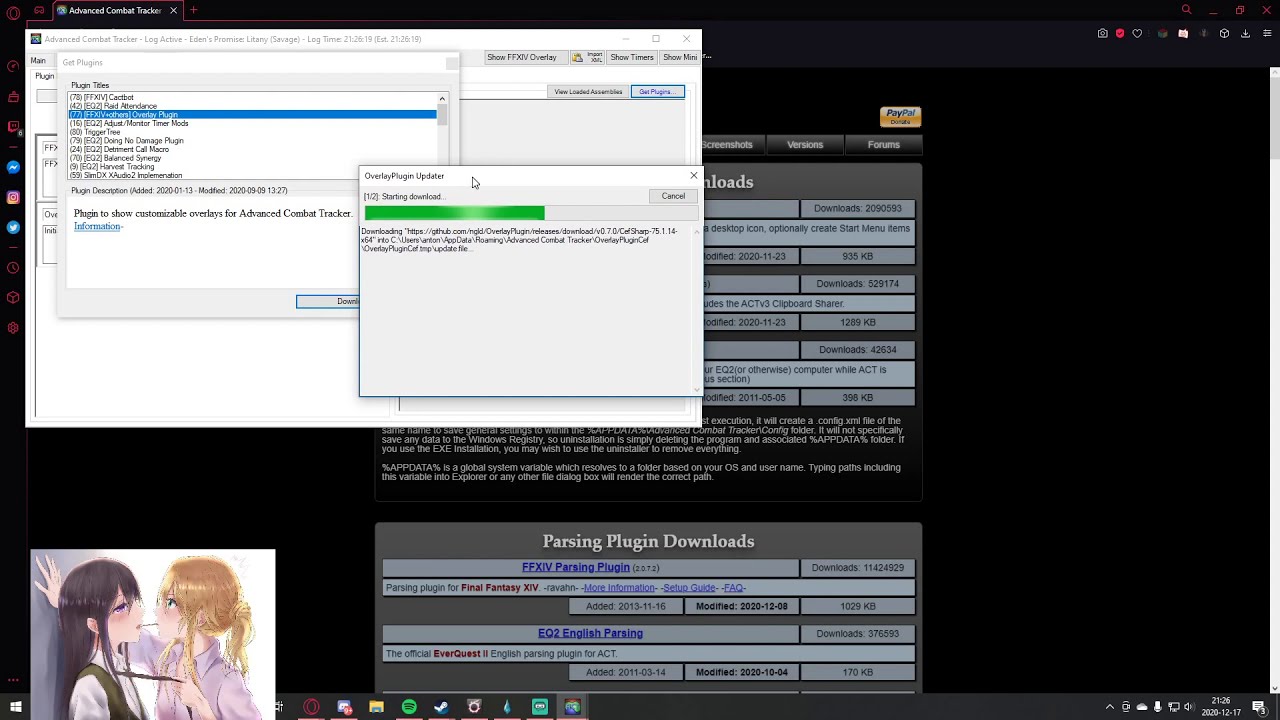Click View Loaded Assemblies button
The image size is (1280, 720).
pos(588,92)
